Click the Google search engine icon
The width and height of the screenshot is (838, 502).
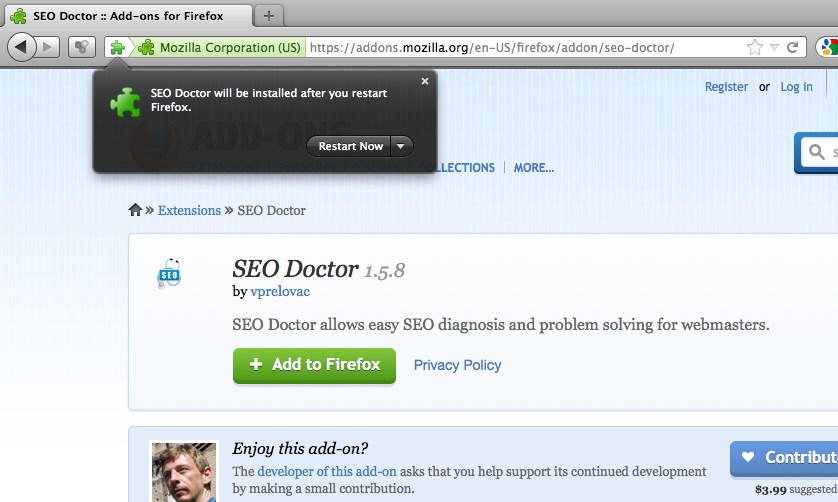829,48
